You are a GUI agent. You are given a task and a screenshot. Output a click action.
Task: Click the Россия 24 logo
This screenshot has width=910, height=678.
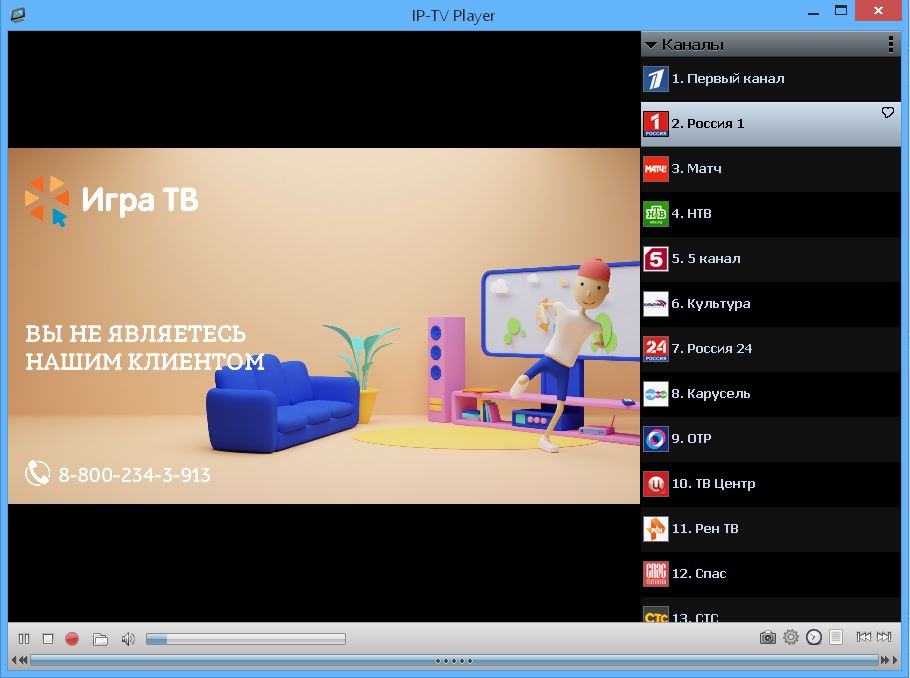[656, 349]
